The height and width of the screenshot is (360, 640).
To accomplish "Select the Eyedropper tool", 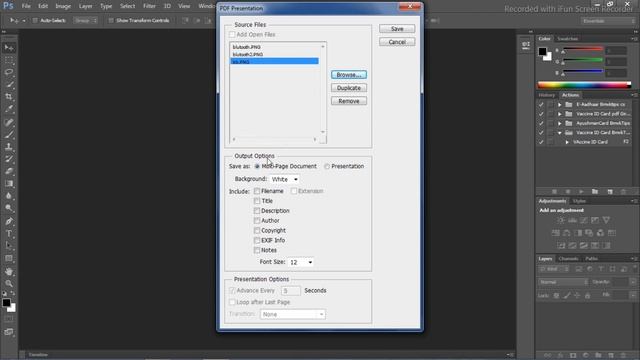I will point(9,109).
